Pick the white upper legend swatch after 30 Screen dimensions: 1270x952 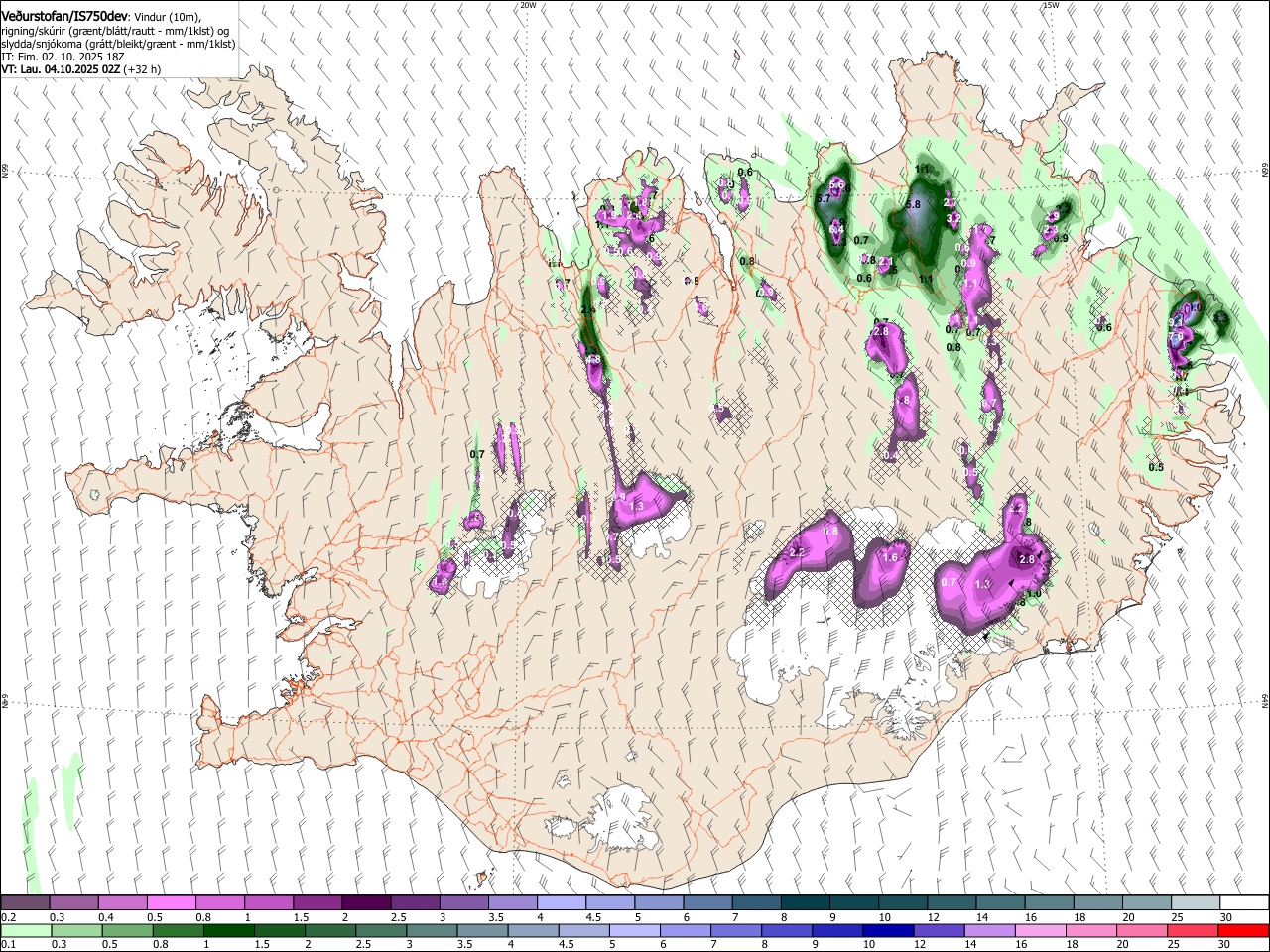click(1245, 903)
